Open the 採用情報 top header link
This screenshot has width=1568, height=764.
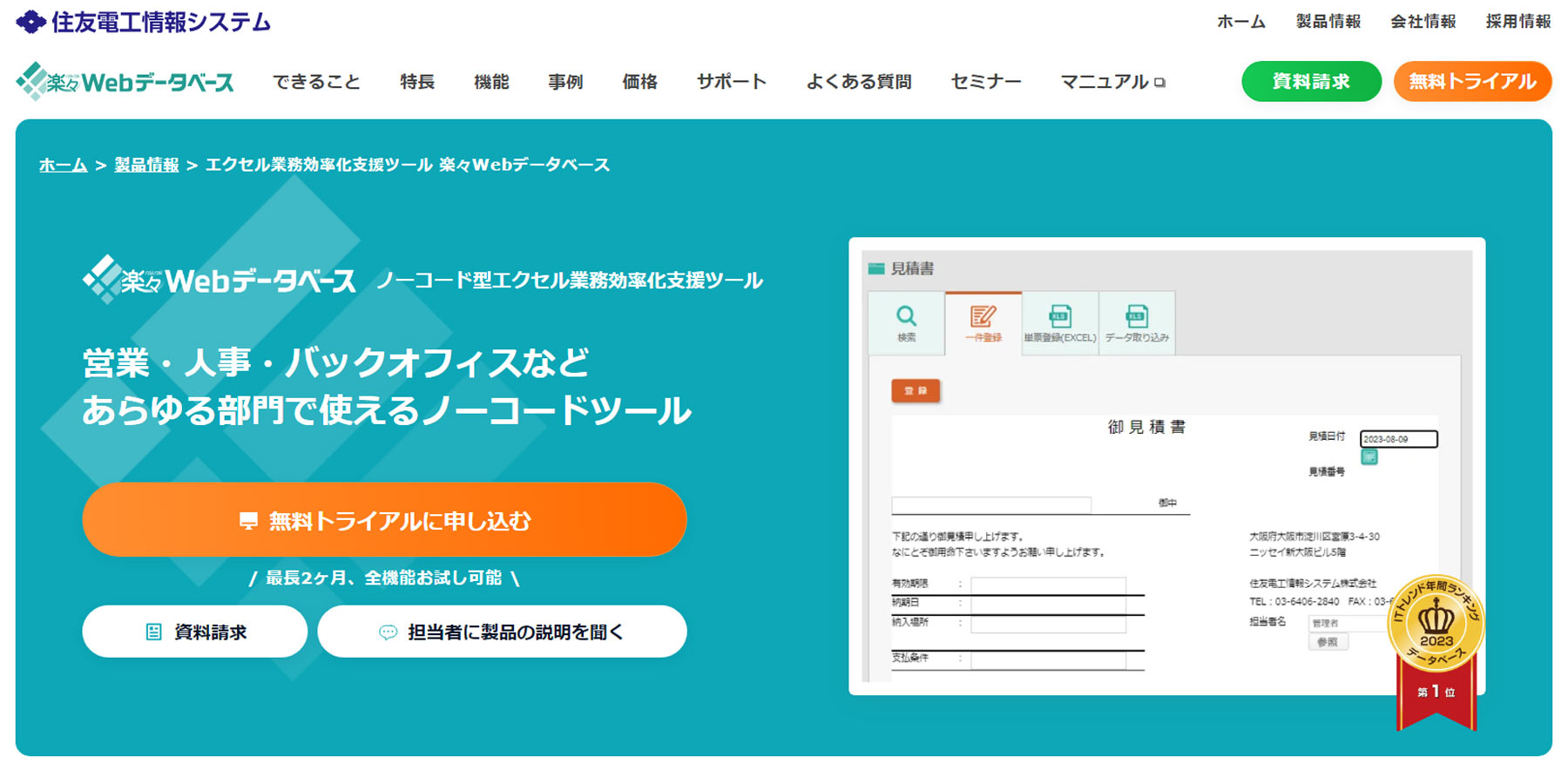coord(1517,22)
